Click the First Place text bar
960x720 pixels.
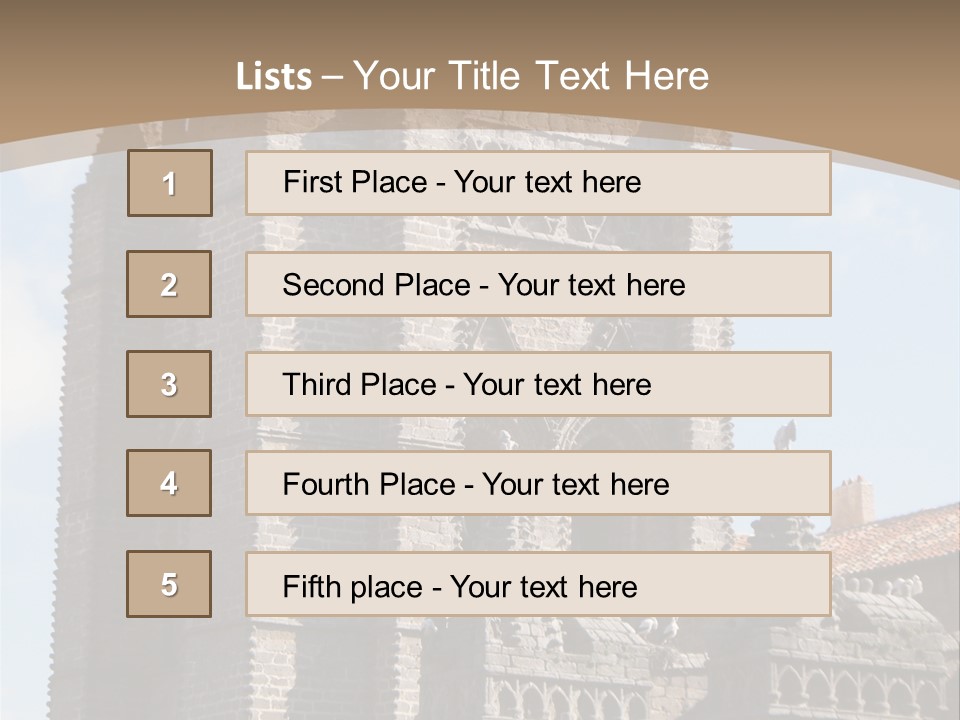(538, 183)
